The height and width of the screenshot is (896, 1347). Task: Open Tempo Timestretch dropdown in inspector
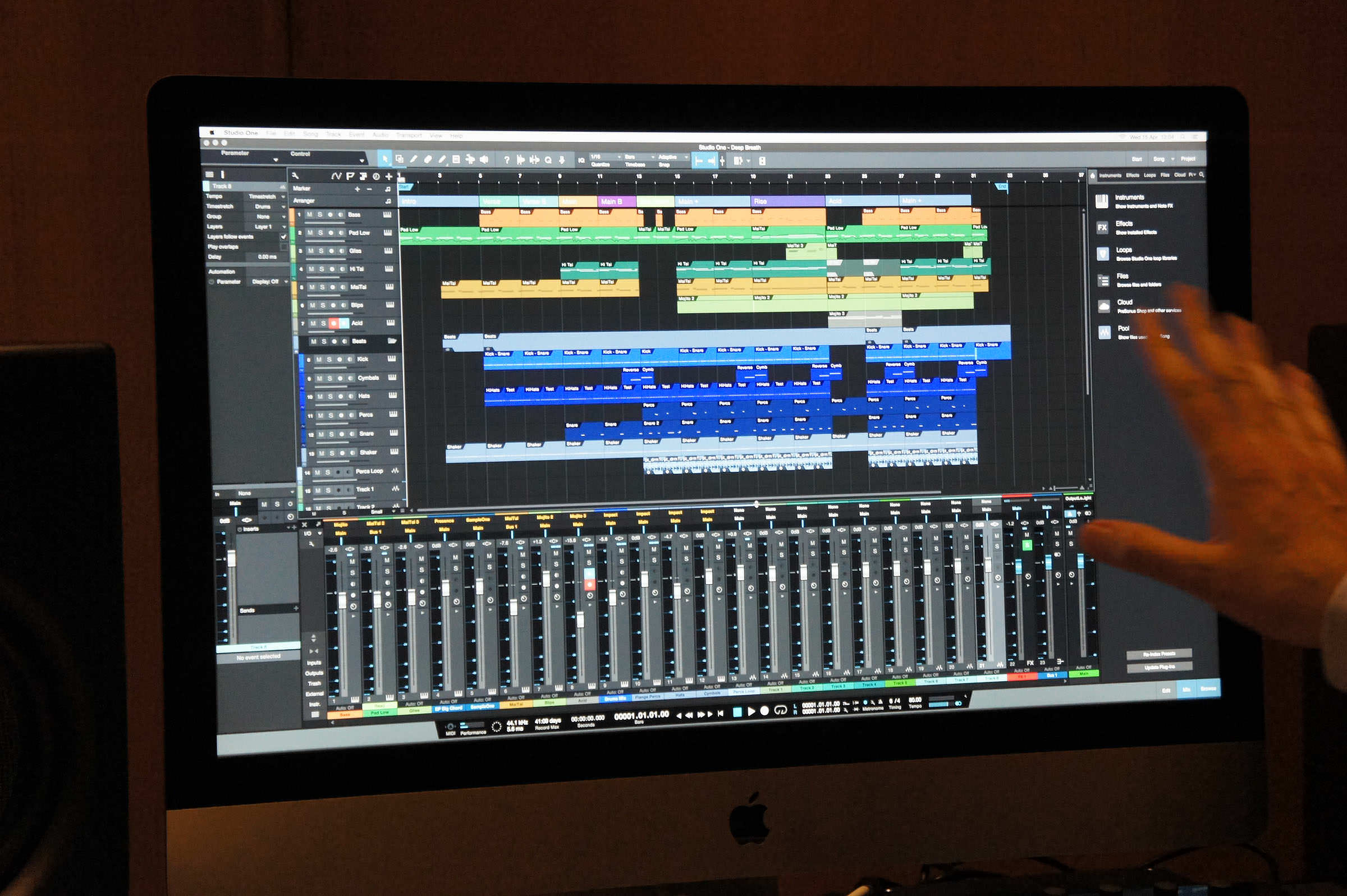coord(265,196)
